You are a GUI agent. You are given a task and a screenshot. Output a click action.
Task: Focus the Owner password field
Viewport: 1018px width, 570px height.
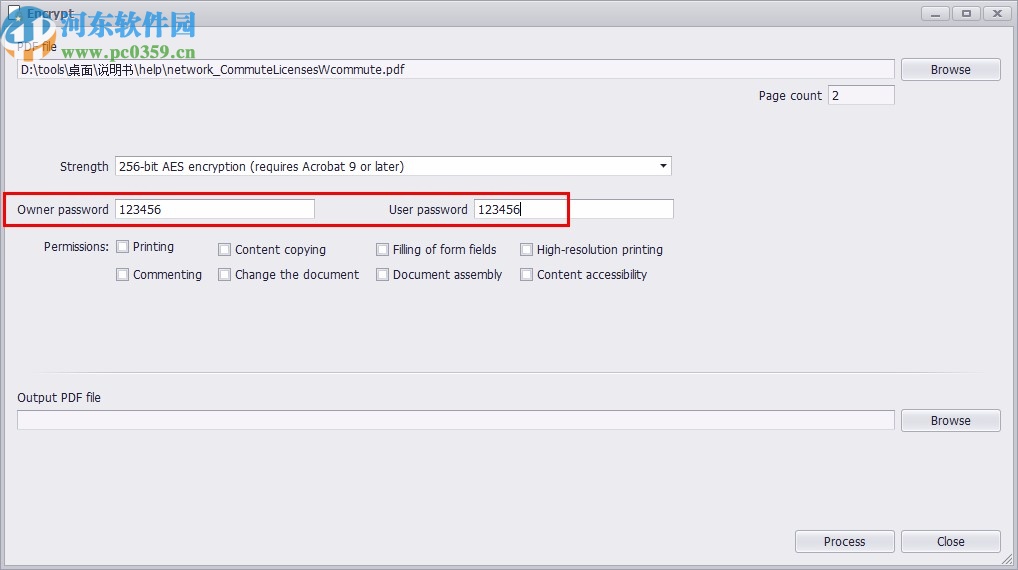(x=215, y=209)
